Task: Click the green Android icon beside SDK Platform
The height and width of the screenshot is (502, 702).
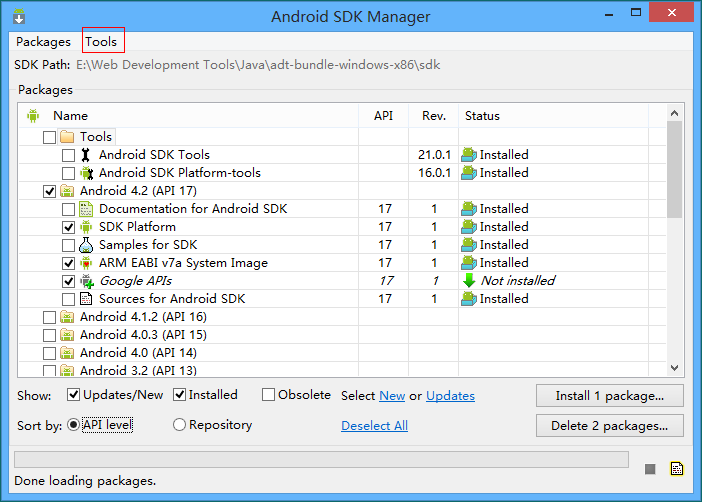Action: [x=86, y=227]
